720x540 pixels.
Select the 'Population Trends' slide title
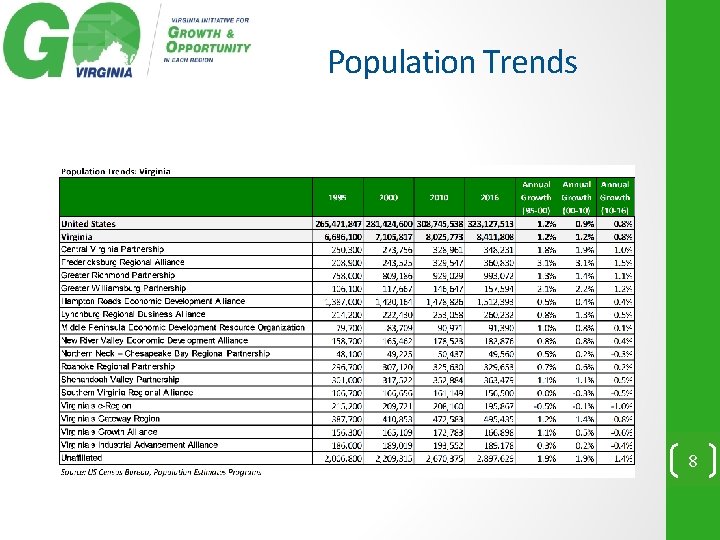452,62
